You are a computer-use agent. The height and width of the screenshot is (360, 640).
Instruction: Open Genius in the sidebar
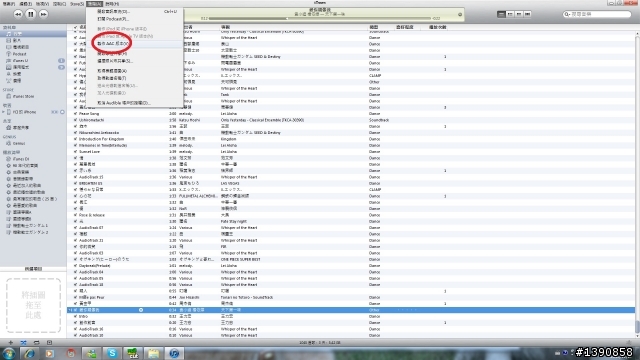point(19,144)
